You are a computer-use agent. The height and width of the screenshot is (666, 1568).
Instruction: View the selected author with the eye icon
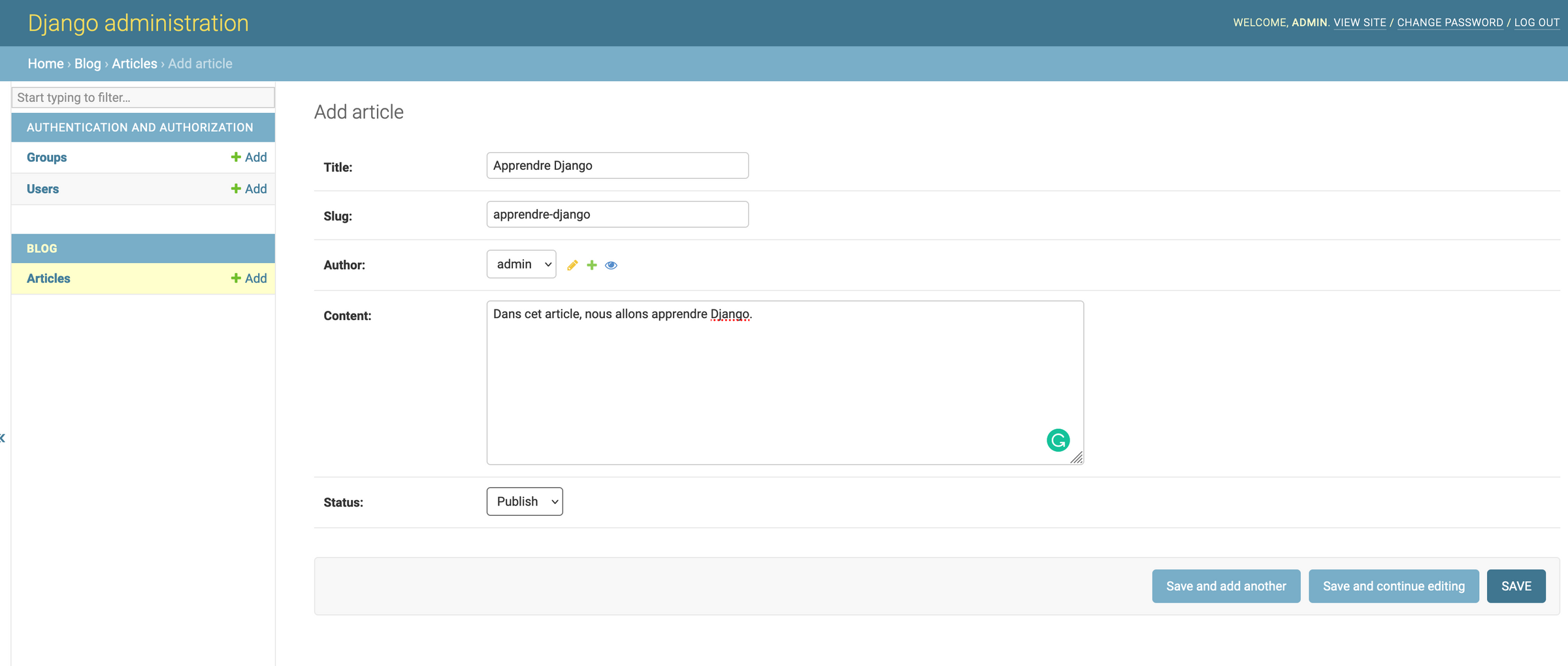611,264
